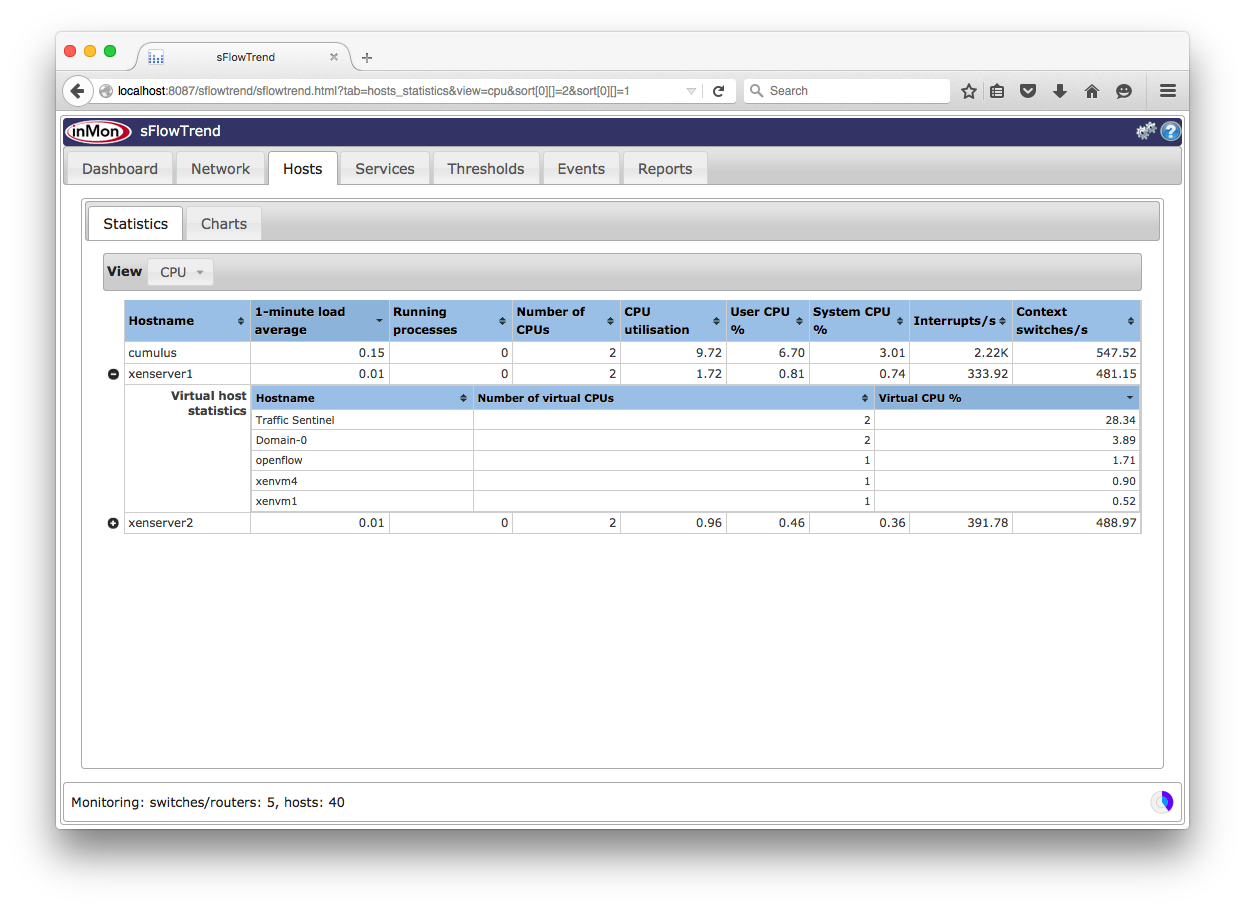Switch to the Services tab

point(385,169)
